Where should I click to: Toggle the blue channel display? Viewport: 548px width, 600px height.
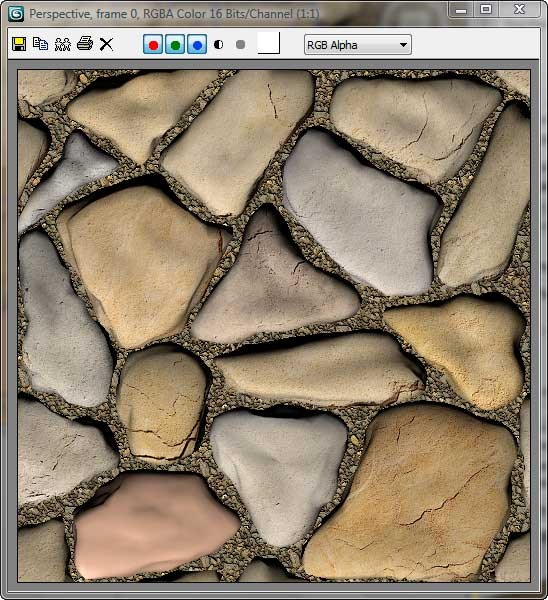[x=197, y=44]
